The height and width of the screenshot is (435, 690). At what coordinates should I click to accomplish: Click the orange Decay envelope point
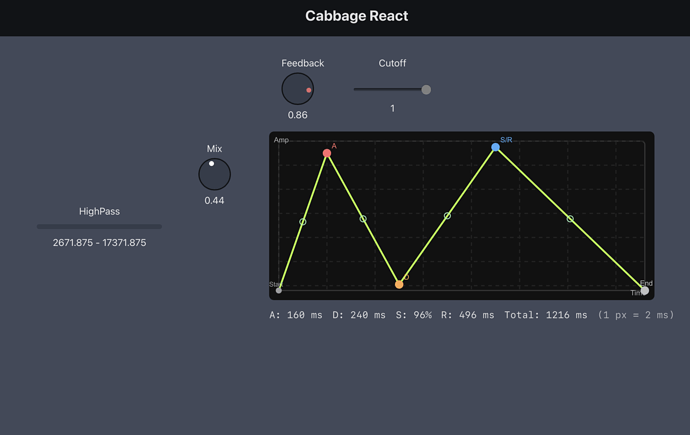point(399,284)
